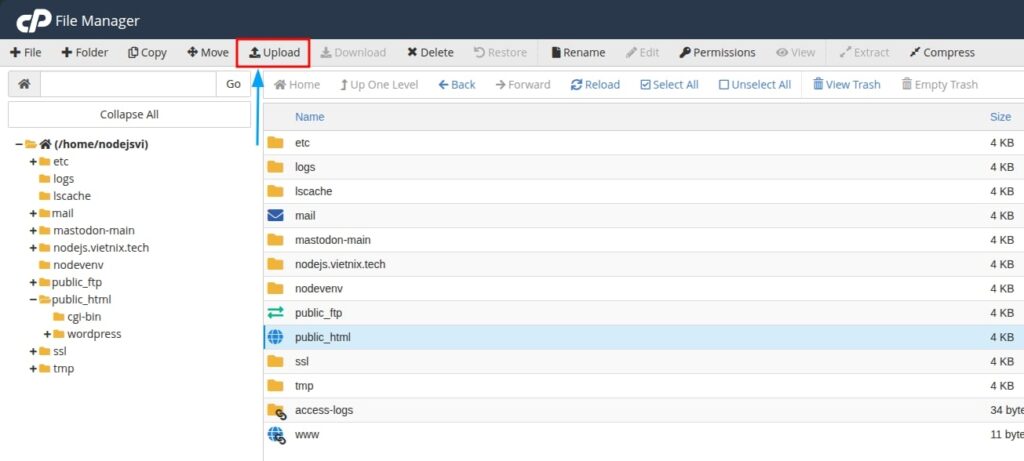Click public_html globe icon in list
This screenshot has width=1024, height=461.
(x=276, y=337)
